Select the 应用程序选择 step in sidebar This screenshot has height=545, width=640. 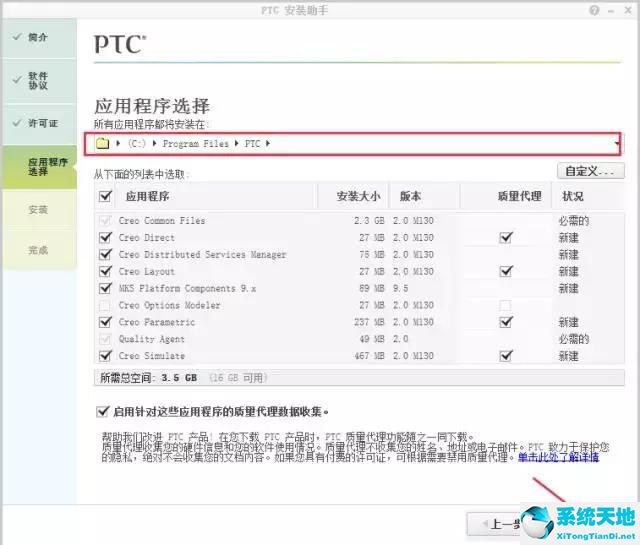40,167
